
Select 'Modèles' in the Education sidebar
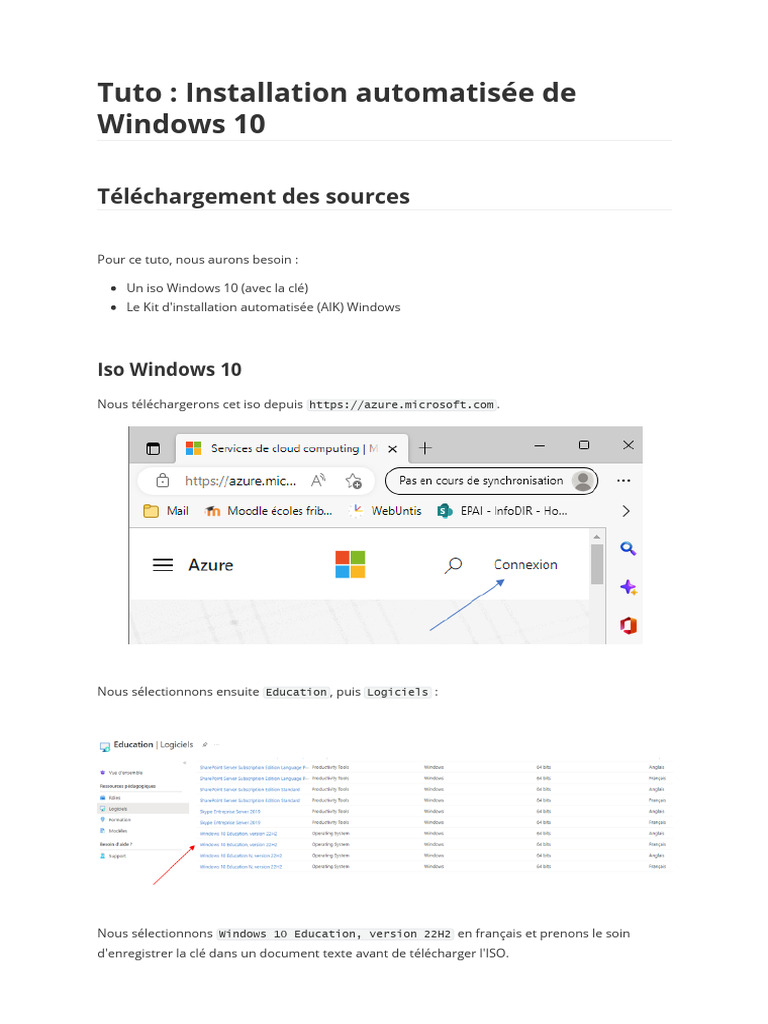click(114, 831)
